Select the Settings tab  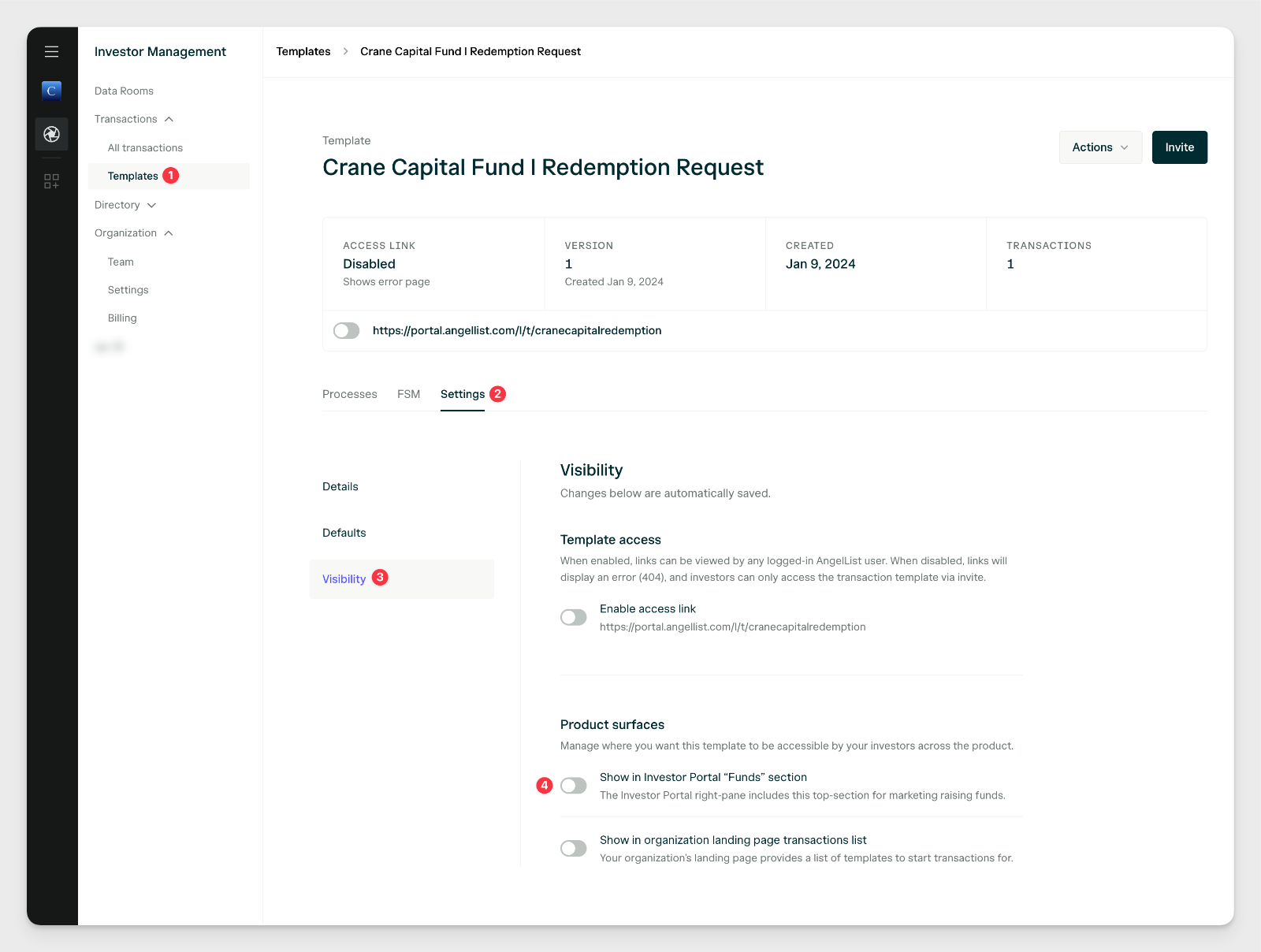click(463, 394)
